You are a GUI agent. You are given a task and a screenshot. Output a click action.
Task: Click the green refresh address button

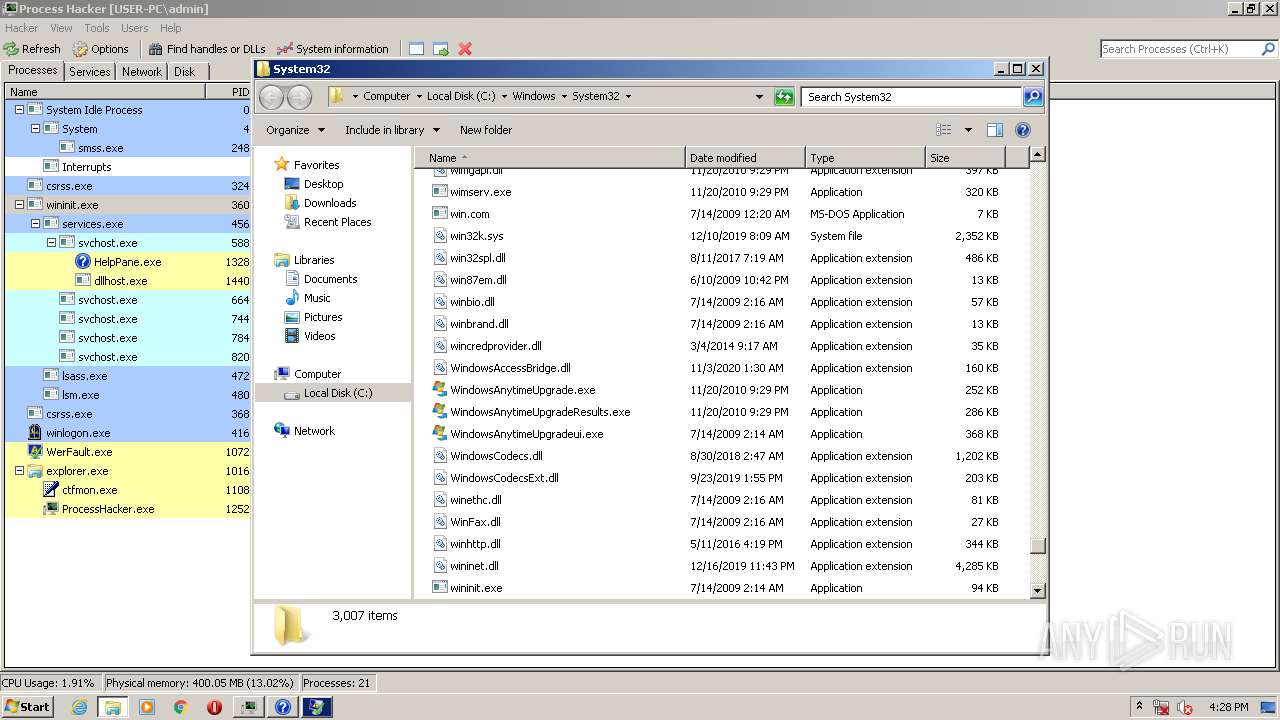(784, 97)
